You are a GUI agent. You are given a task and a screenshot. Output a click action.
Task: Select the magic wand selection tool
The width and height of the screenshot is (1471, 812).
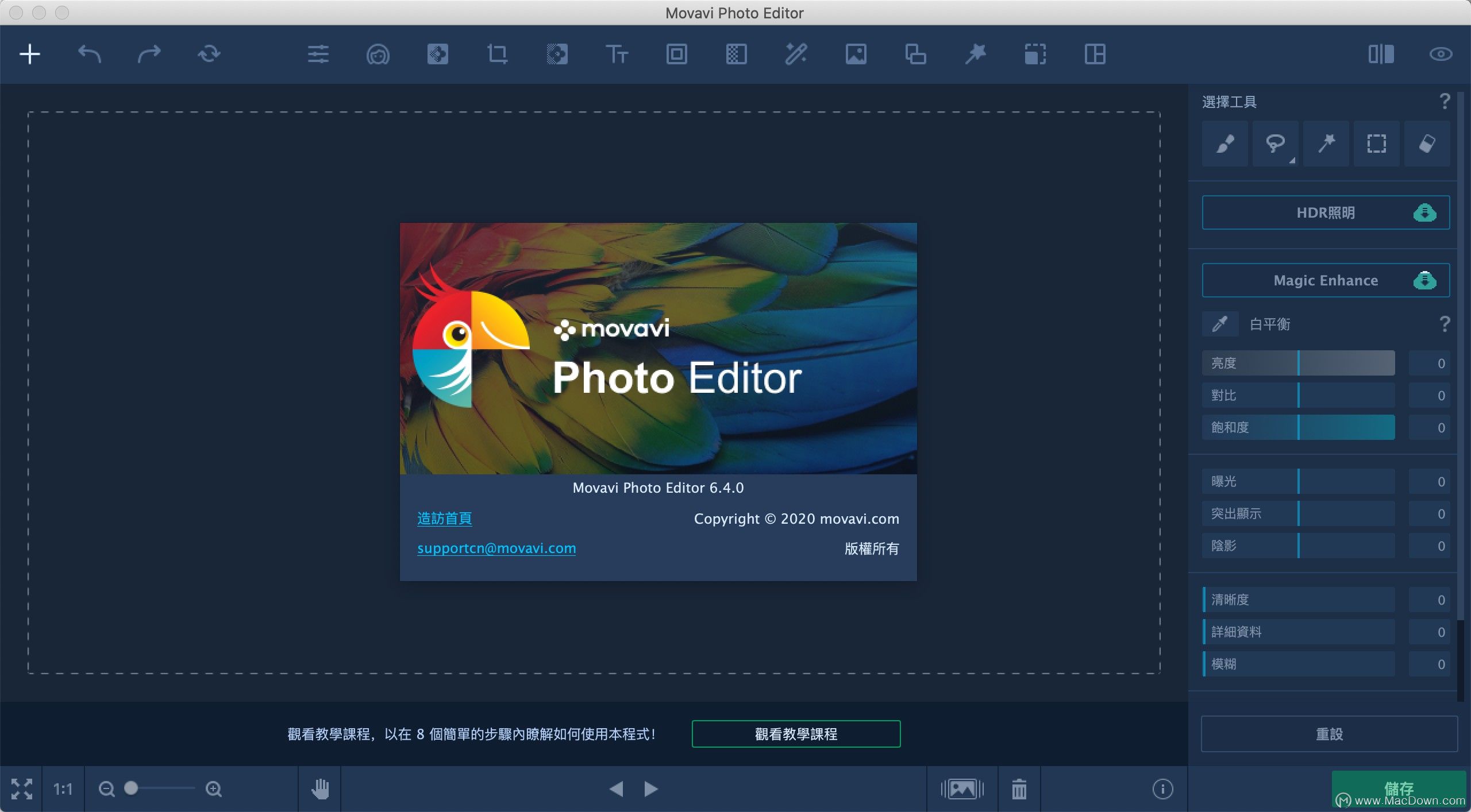[x=1326, y=144]
